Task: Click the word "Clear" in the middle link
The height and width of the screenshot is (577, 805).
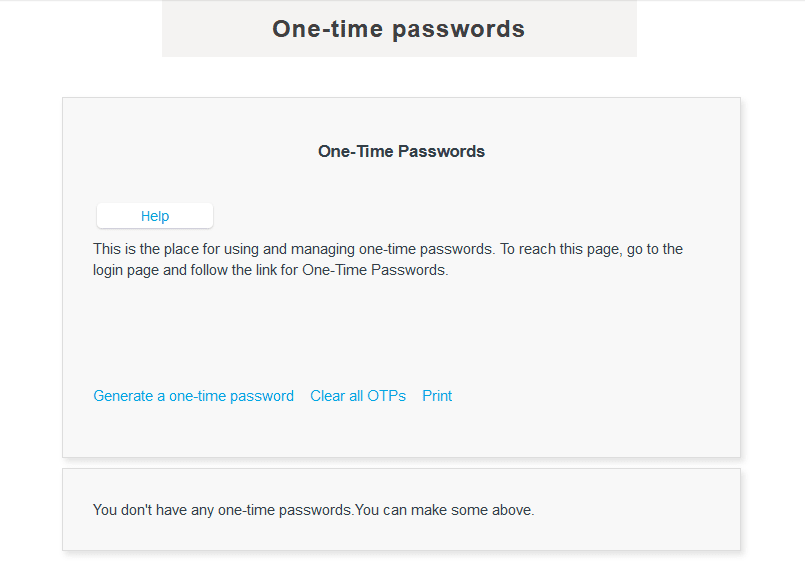Action: point(327,396)
